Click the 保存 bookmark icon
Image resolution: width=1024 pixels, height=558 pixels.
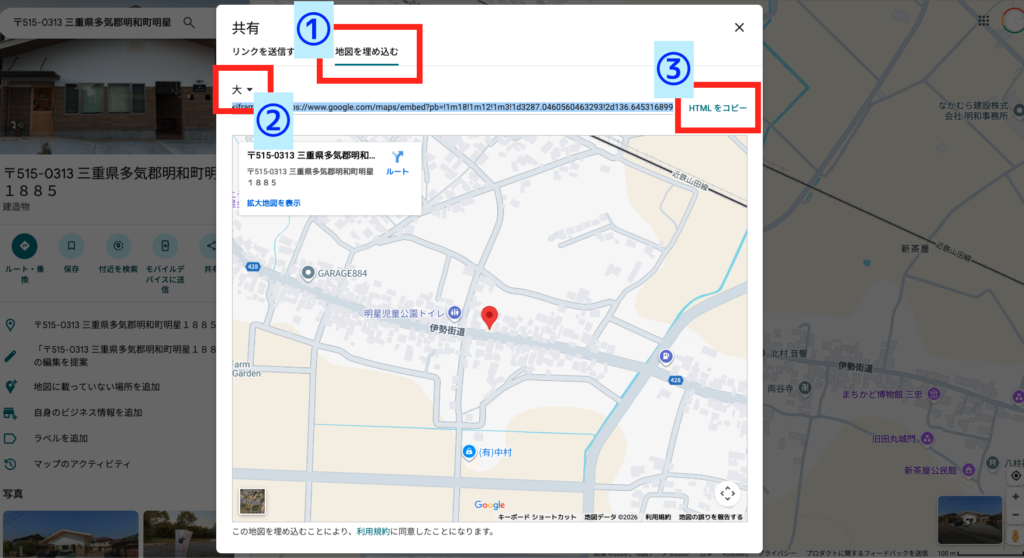tap(71, 245)
